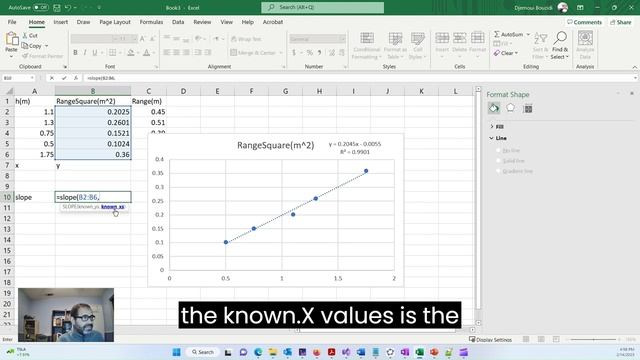Screen dimensions: 640x360
Task: Select the Fill & Line icon in Format Shape
Action: [x=494, y=108]
